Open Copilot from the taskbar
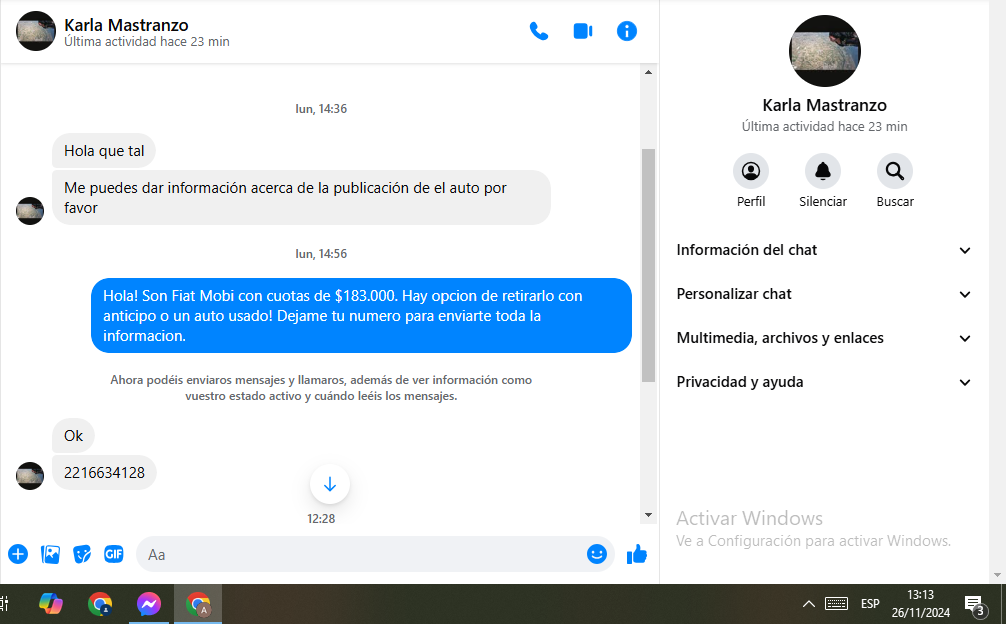This screenshot has height=624, width=1006. click(x=51, y=603)
